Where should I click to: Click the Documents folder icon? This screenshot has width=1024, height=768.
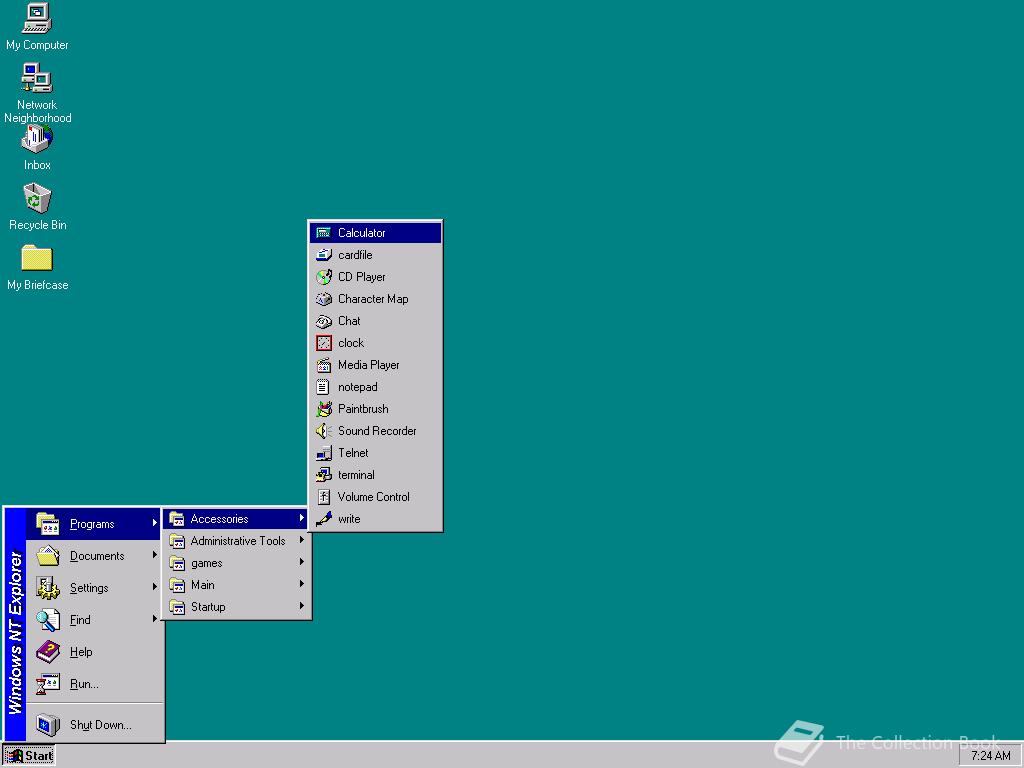tap(48, 556)
